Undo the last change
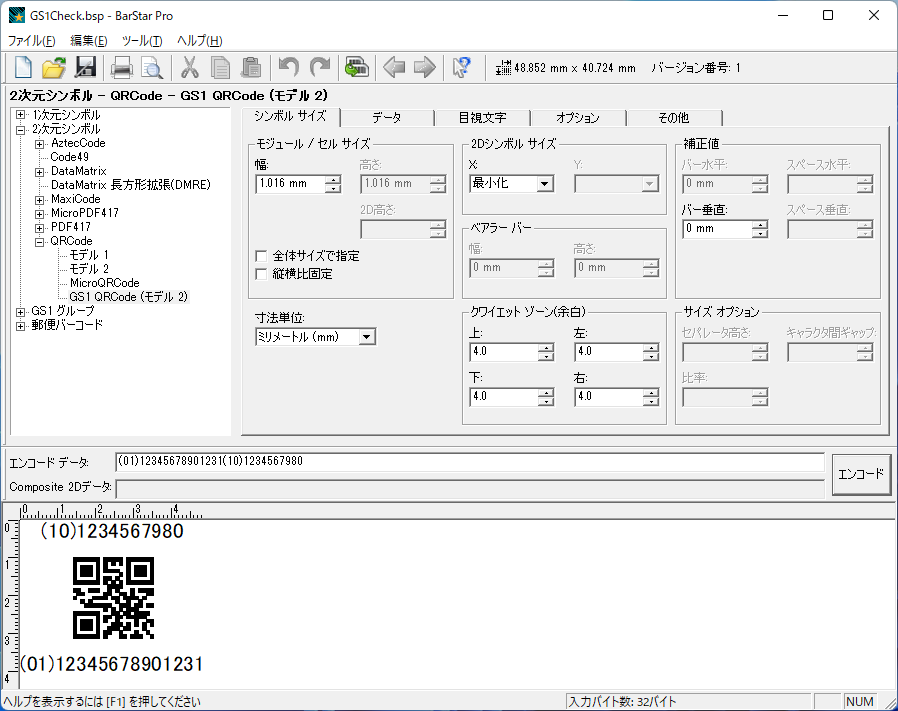Viewport: 898px width, 711px height. point(289,67)
